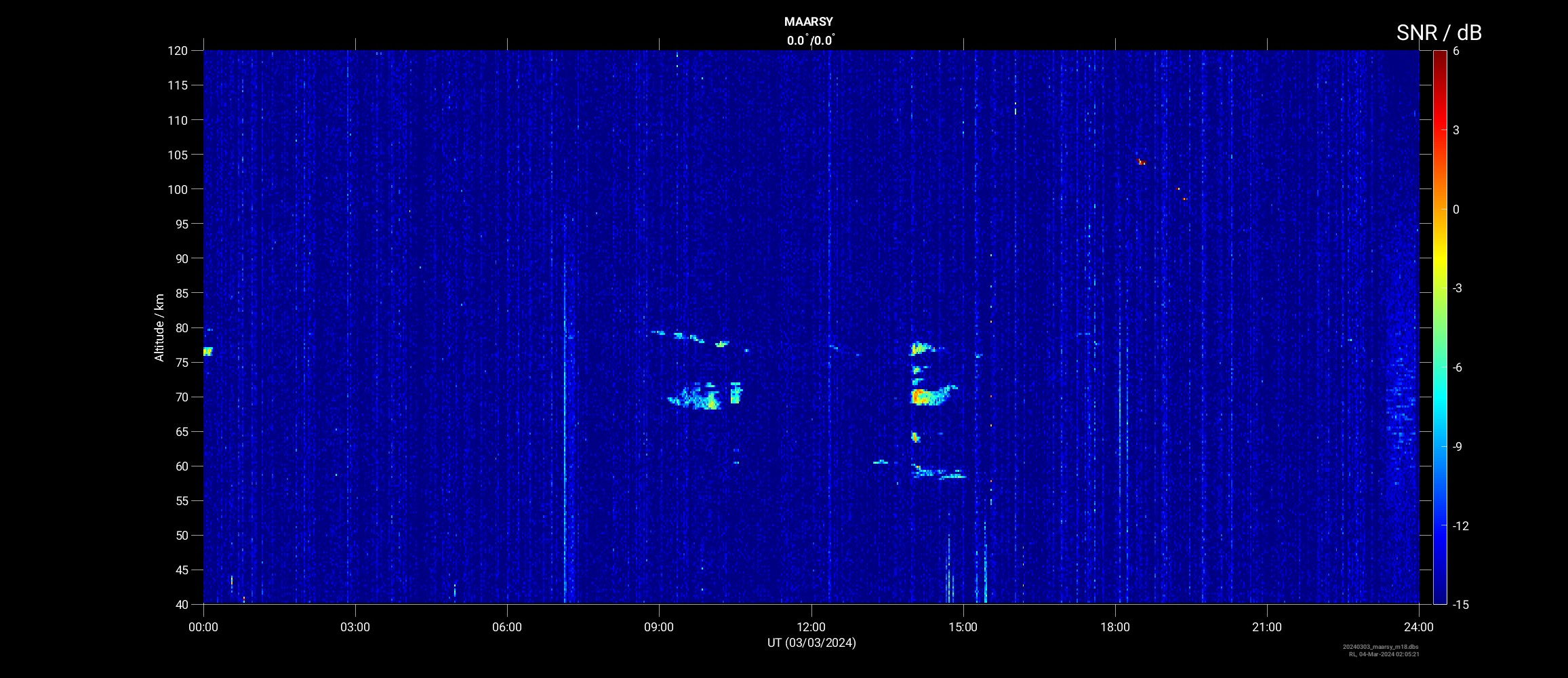Screen dimensions: 1568x678
Task: Select colorbar tick label -6
Action: pyautogui.click(x=1458, y=367)
